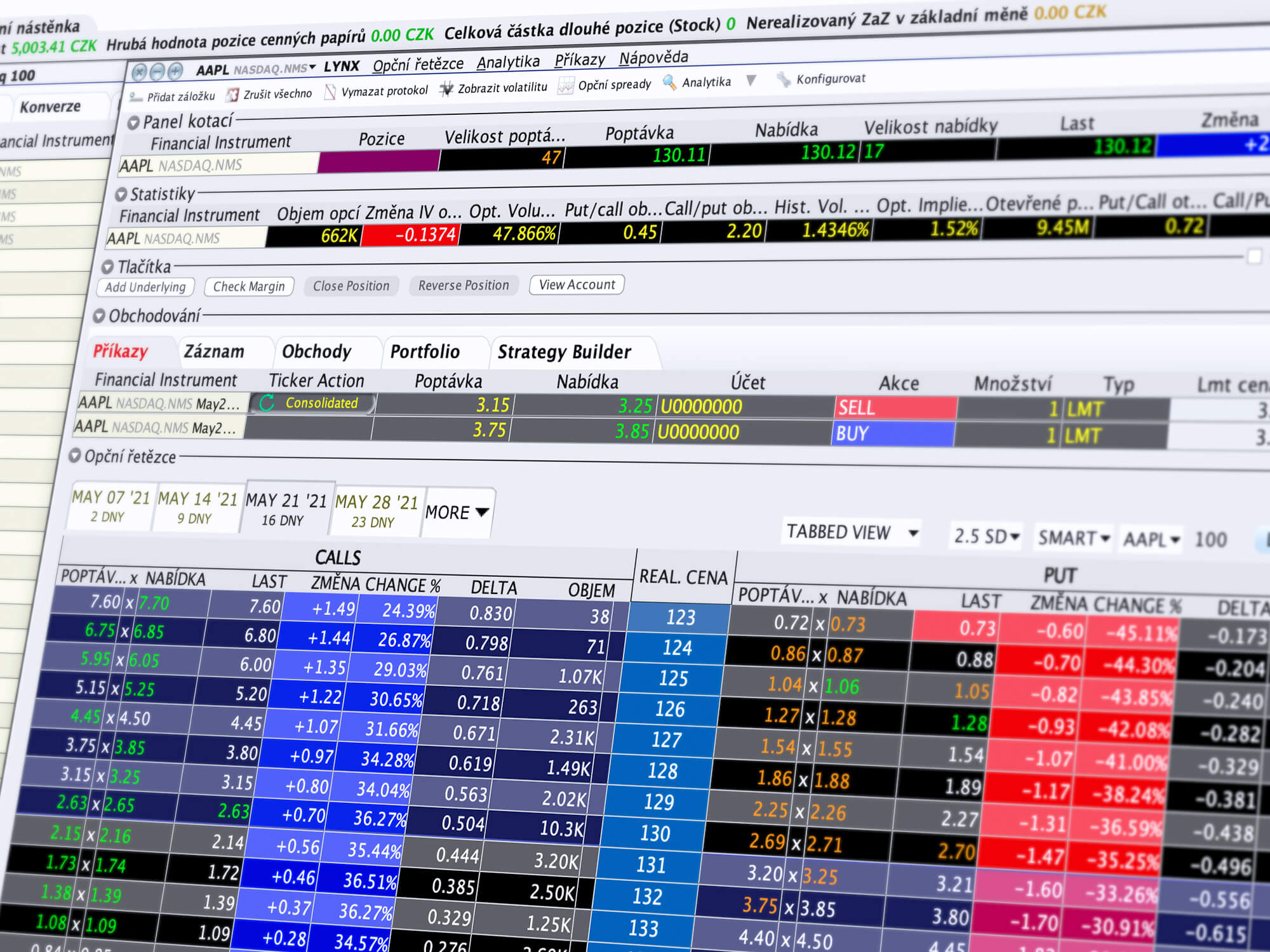Screen dimensions: 1270x952
Task: Select the MAY 07 '21 expiry tab
Action: tap(110, 506)
